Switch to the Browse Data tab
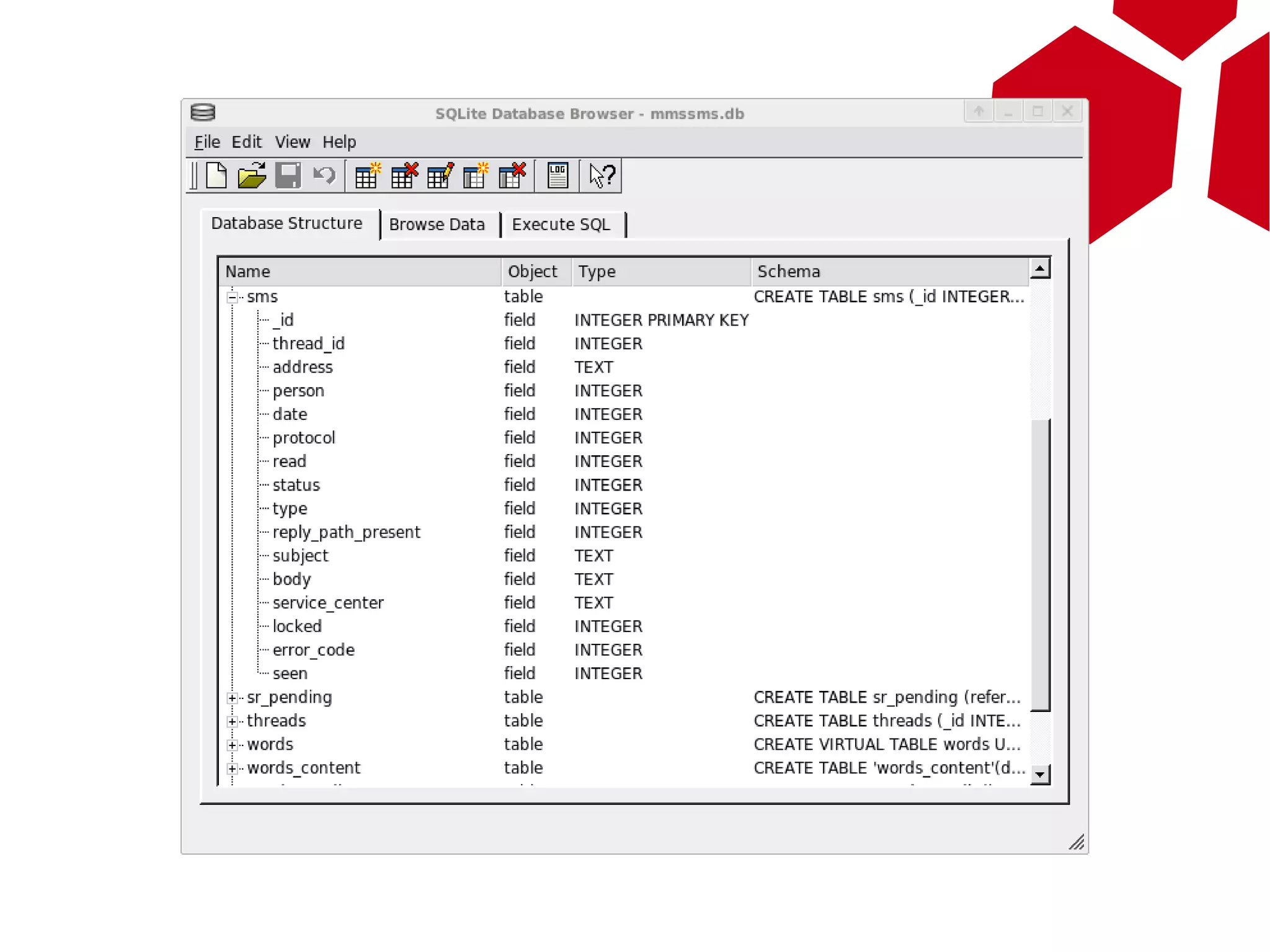The width and height of the screenshot is (1270, 952). [437, 225]
